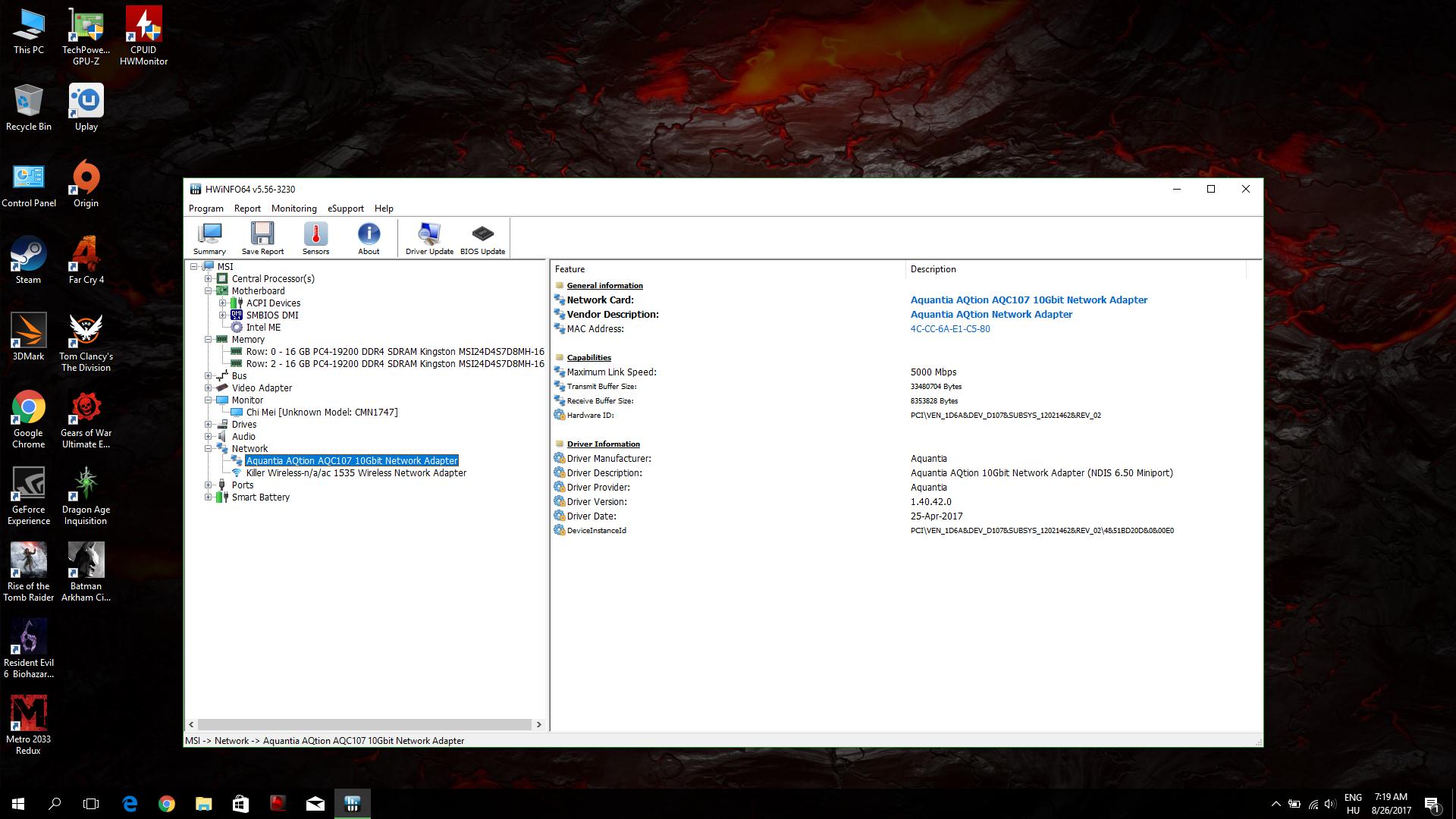The image size is (1456, 819).
Task: Show hidden tray icons chevron
Action: 1276,804
